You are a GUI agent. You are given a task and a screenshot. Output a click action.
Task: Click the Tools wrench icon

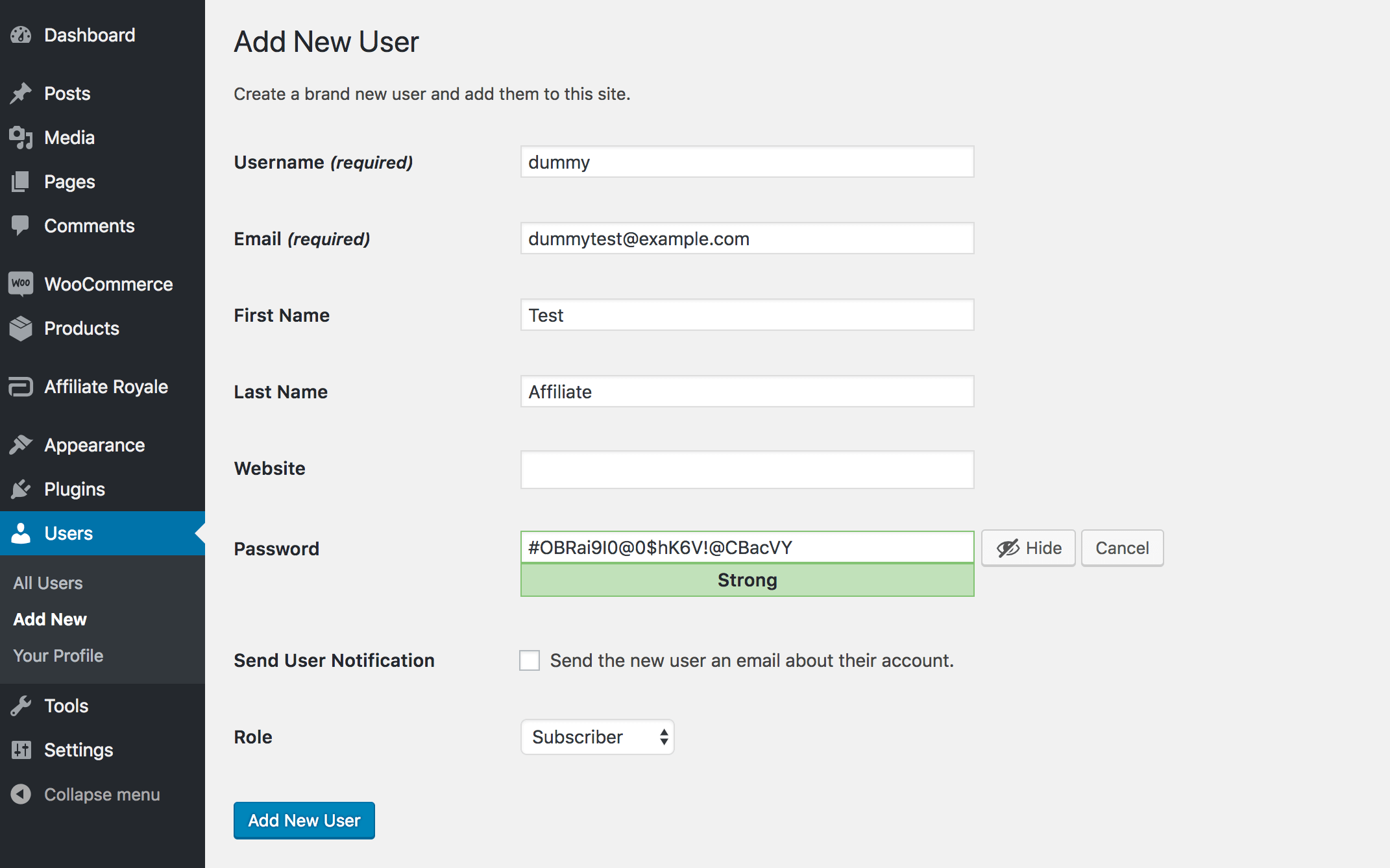pos(21,706)
